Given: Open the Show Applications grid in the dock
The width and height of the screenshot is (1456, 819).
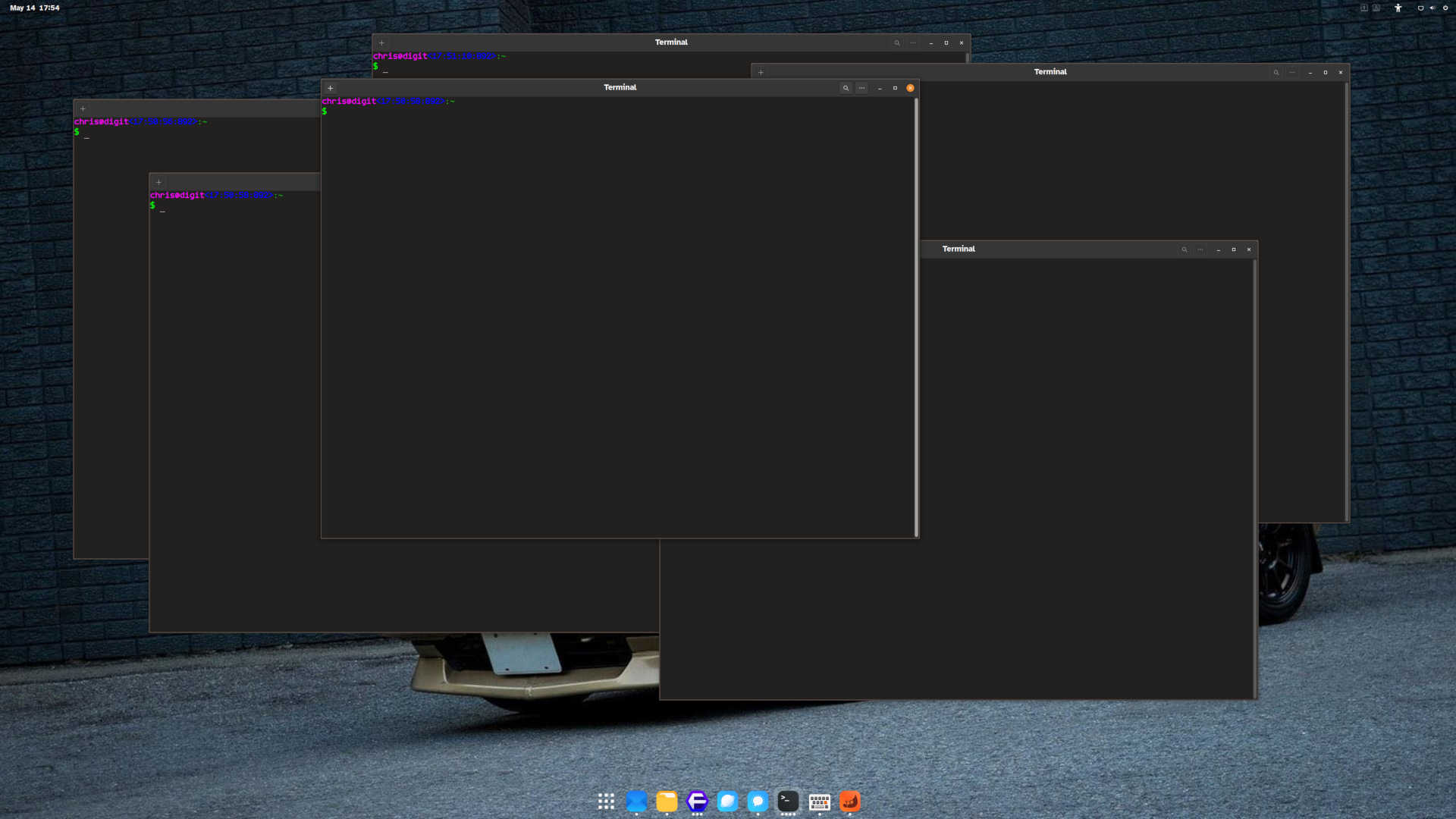Looking at the screenshot, I should point(606,802).
